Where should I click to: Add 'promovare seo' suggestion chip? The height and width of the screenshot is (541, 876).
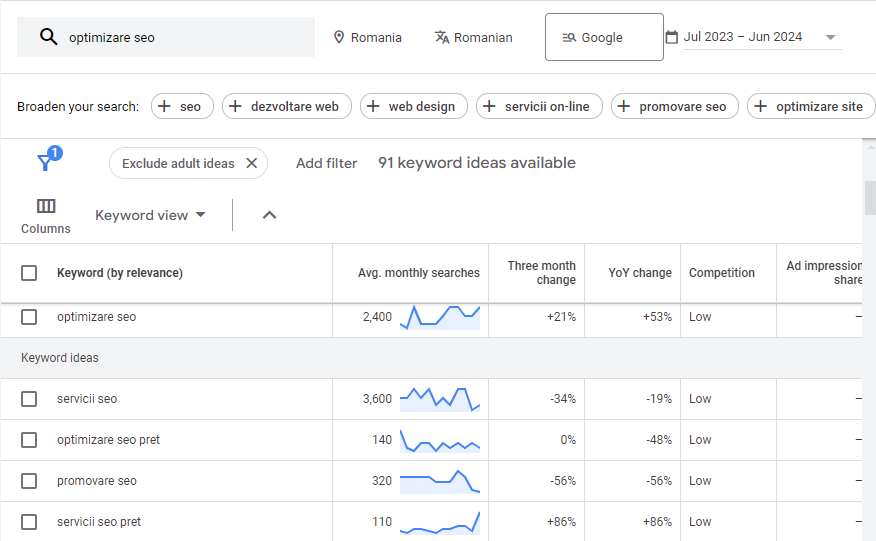[x=674, y=106]
